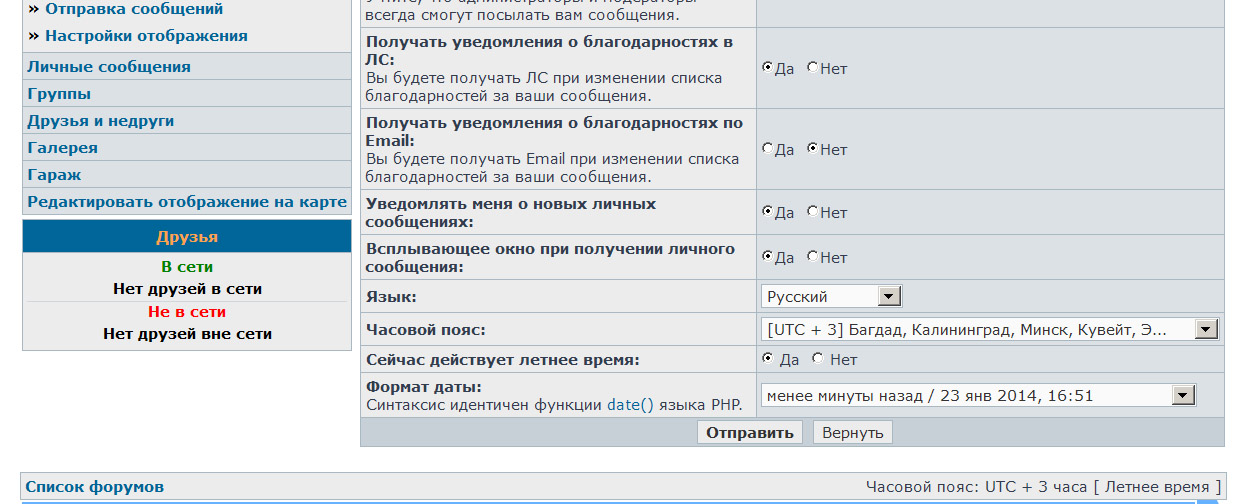1235x504 pixels.
Task: Open Отправка сообщений settings link
Action: pos(134,9)
